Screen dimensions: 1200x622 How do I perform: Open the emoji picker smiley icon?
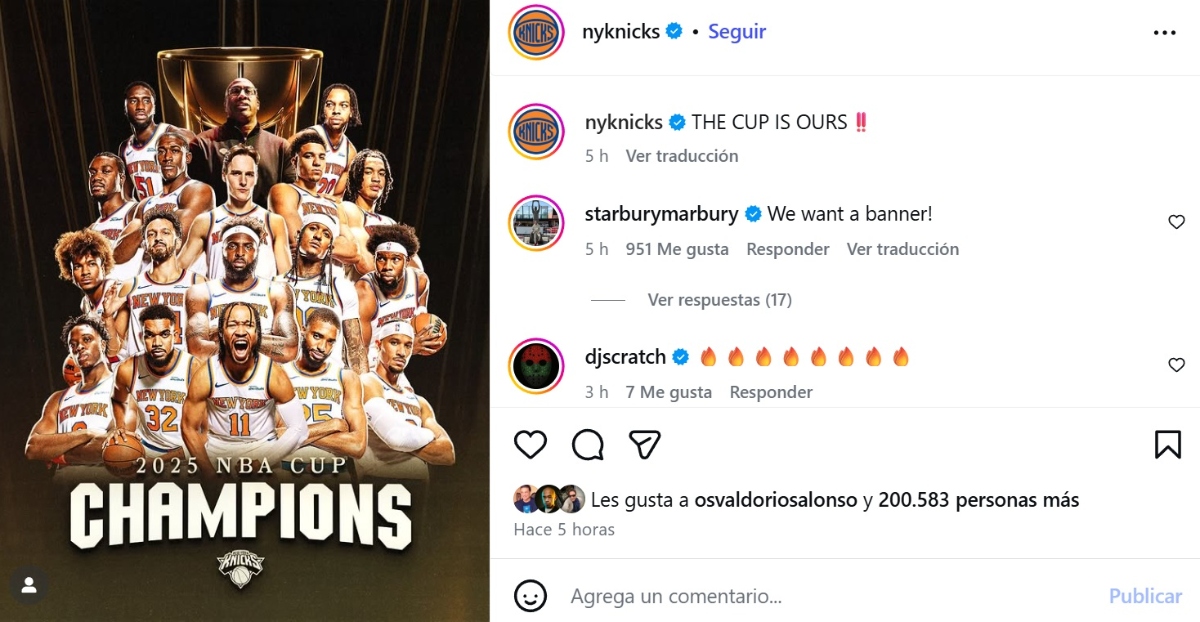coord(530,596)
